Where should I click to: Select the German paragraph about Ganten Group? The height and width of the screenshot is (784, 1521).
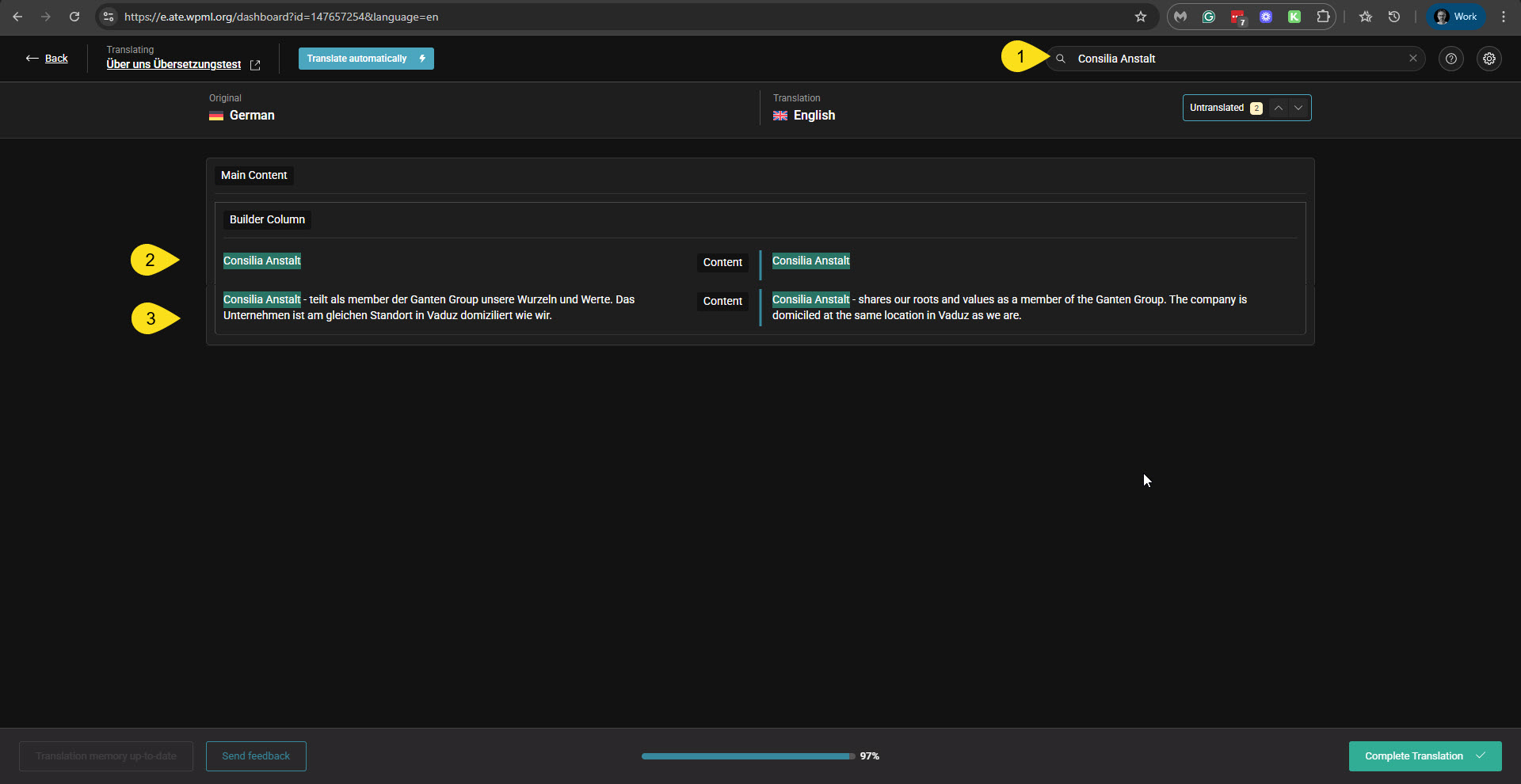(429, 307)
